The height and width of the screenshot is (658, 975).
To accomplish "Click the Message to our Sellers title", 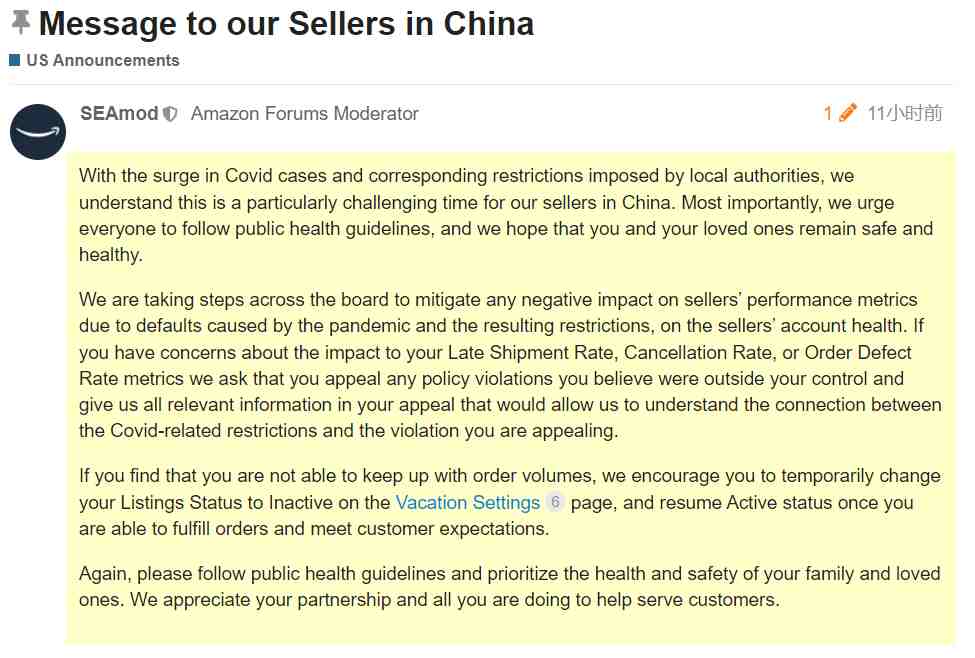I will 286,24.
